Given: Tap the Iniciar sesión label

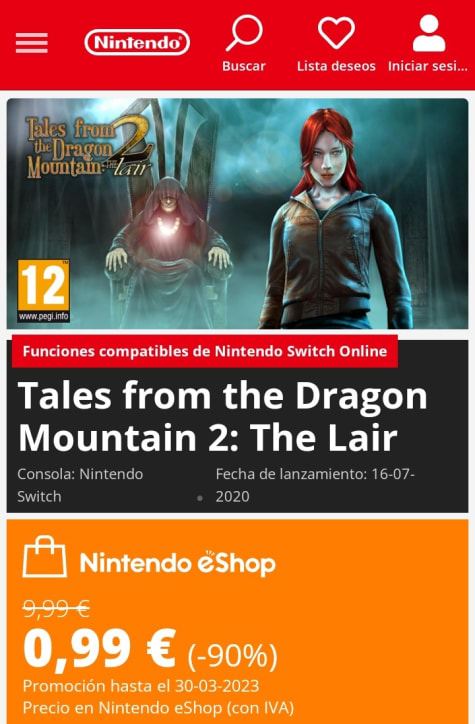Looking at the screenshot, I should click(x=428, y=66).
